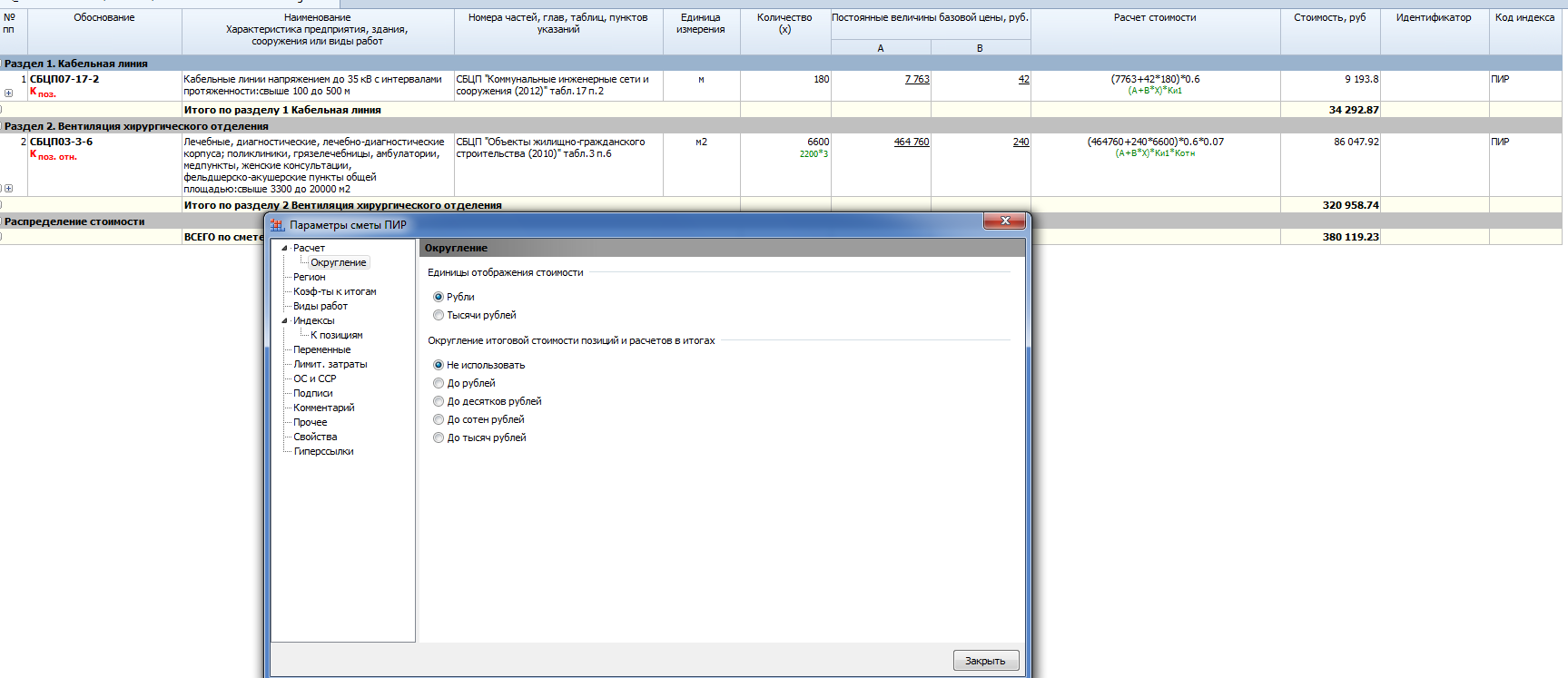
Task: Close the dialog with the red X
Action: [x=1005, y=221]
